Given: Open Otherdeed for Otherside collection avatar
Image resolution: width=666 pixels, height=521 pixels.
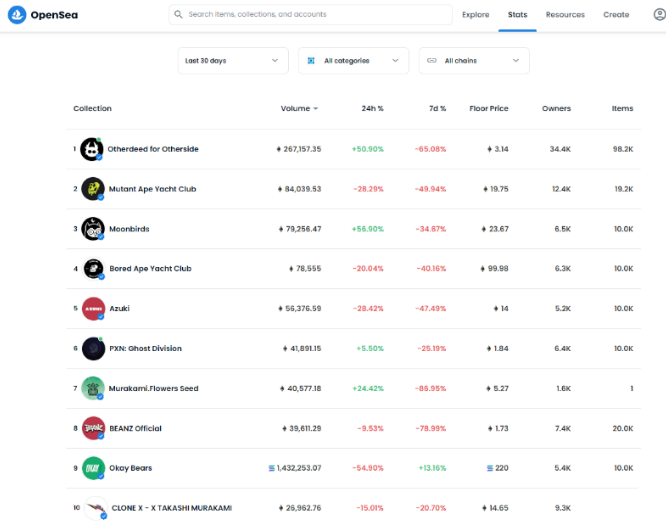Looking at the screenshot, I should pyautogui.click(x=92, y=149).
